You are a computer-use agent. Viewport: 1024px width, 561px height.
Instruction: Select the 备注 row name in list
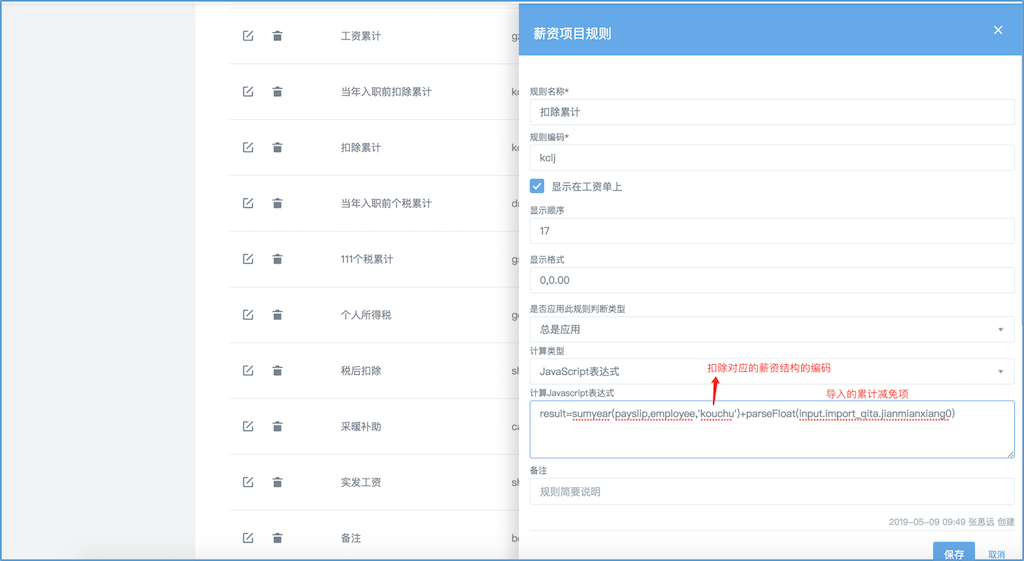351,538
